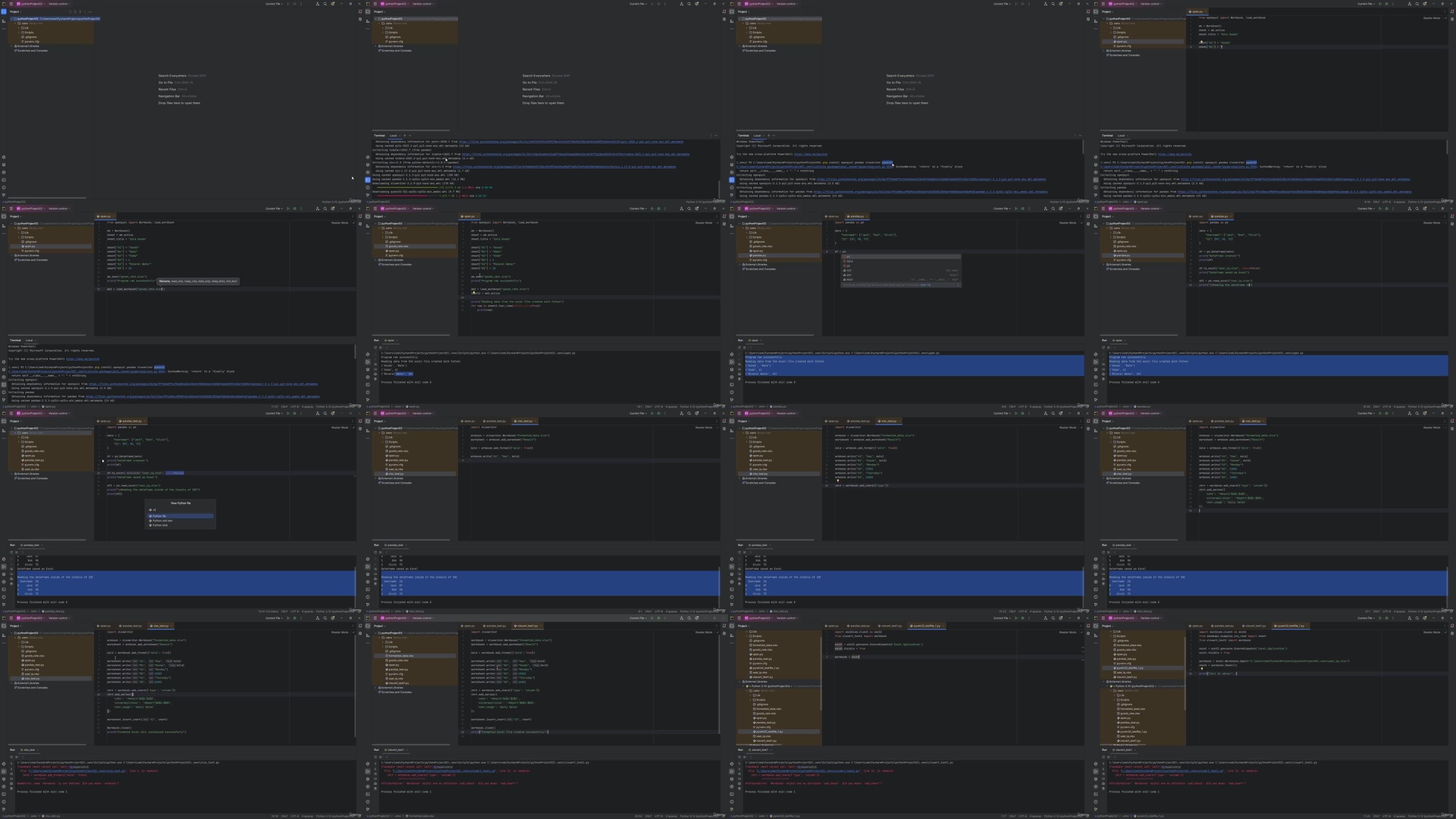Toggle Git tool window in 'workbook = excel' frame

point(732,809)
